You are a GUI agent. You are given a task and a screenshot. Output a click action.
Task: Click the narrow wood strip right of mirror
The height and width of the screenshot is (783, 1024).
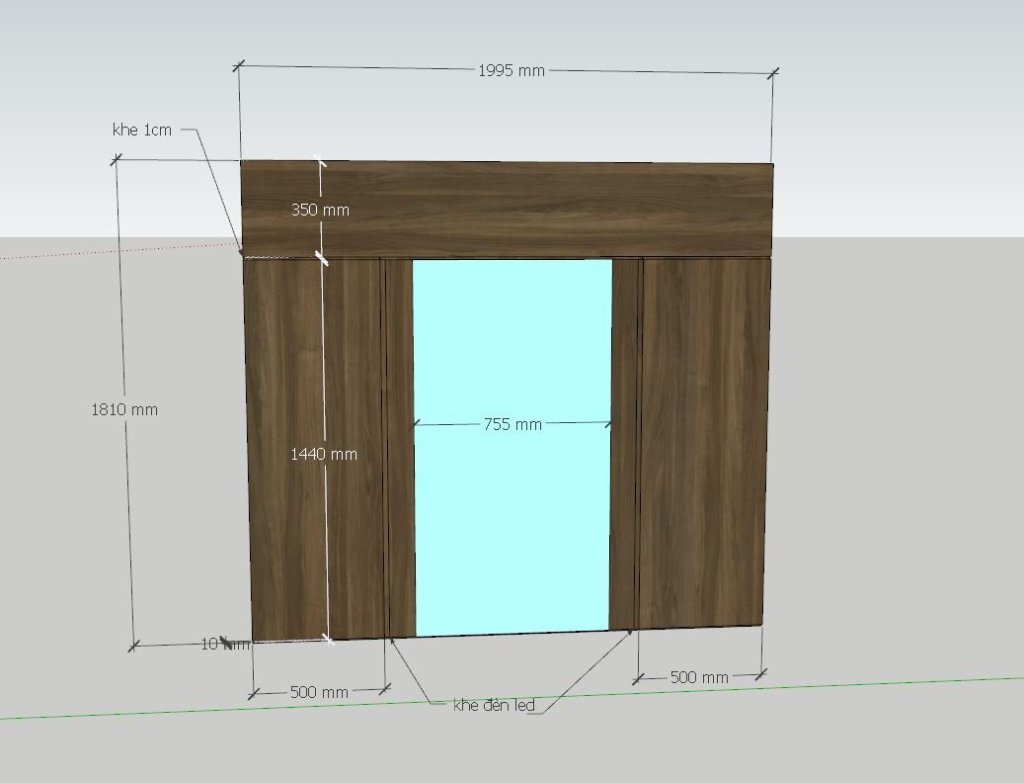624,444
